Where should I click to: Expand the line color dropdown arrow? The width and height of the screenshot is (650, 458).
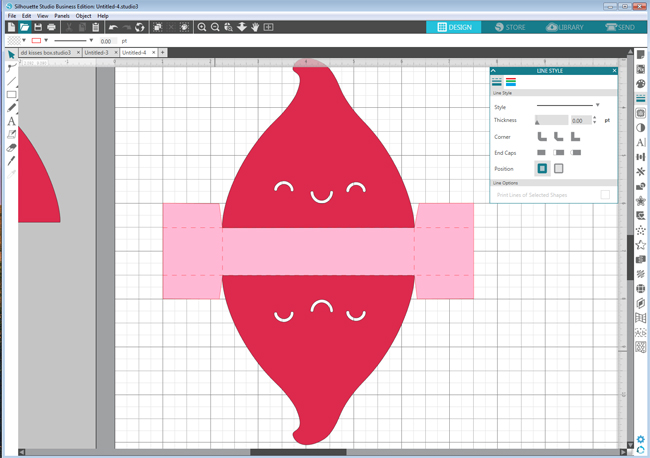(x=47, y=41)
